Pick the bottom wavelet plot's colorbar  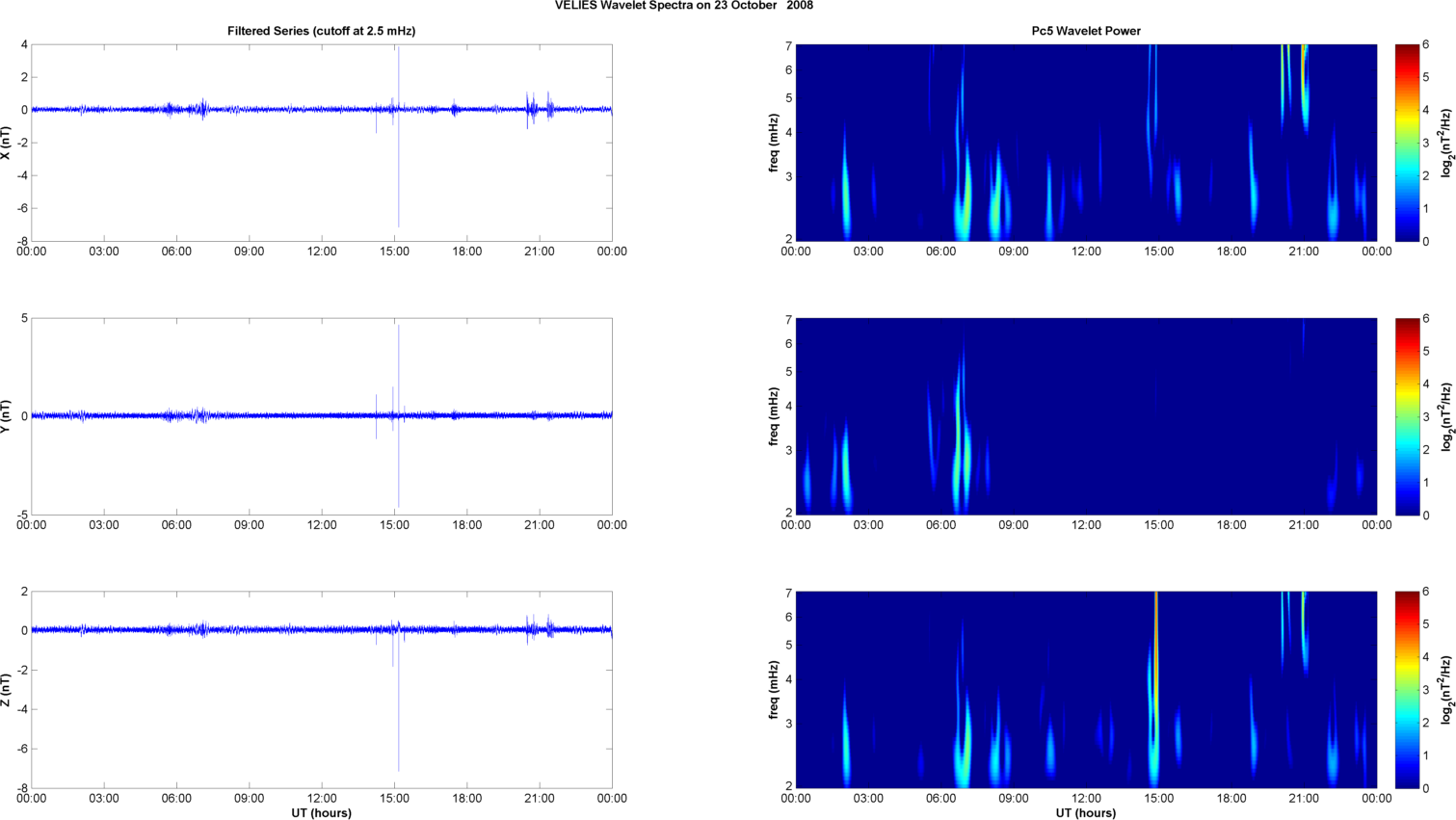(1407, 690)
